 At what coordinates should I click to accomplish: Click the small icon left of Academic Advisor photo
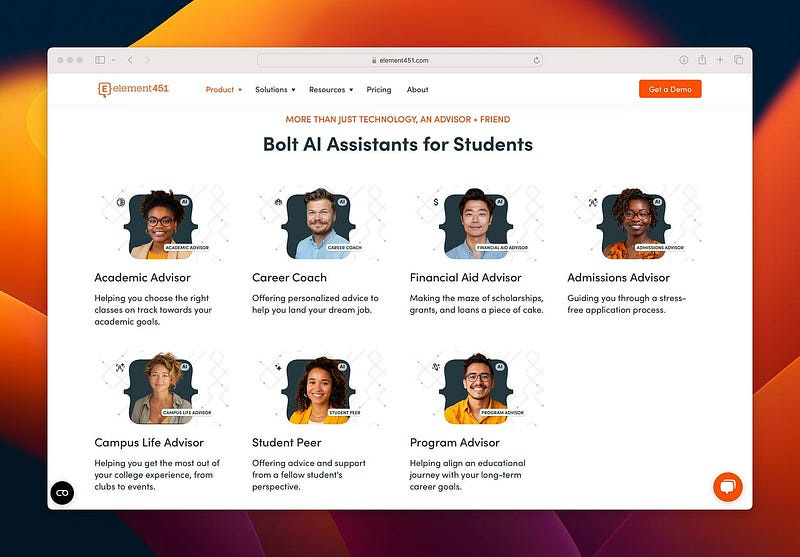121,202
